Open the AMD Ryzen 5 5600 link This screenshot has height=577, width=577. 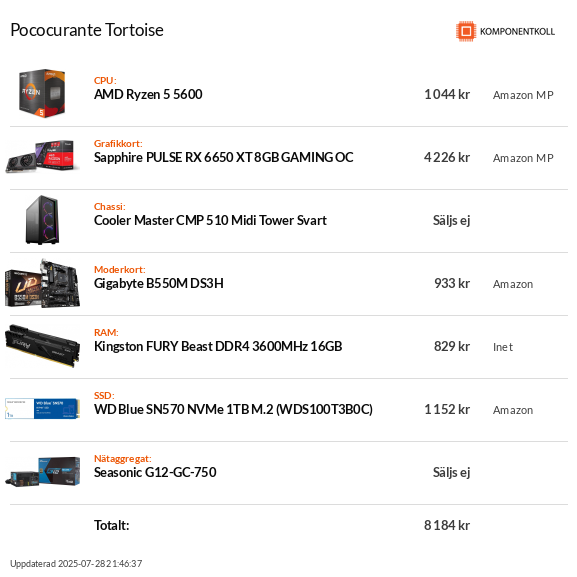pos(148,95)
